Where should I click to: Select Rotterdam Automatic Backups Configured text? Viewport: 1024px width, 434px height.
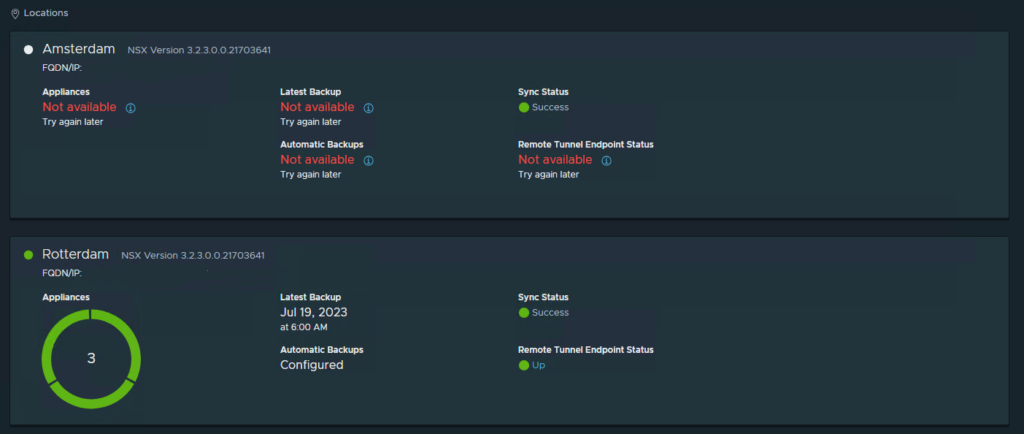click(x=312, y=365)
